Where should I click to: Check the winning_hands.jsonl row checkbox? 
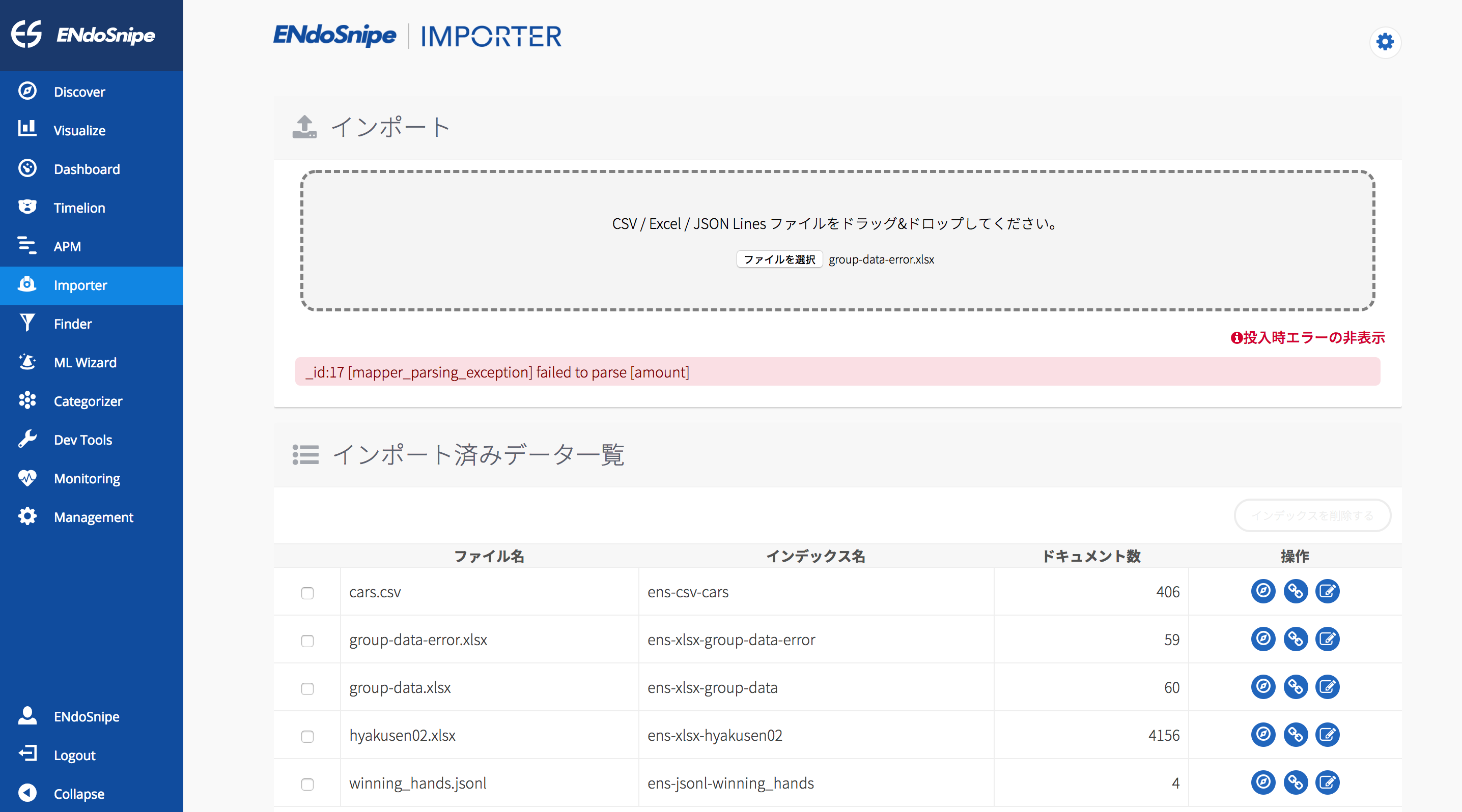(307, 784)
